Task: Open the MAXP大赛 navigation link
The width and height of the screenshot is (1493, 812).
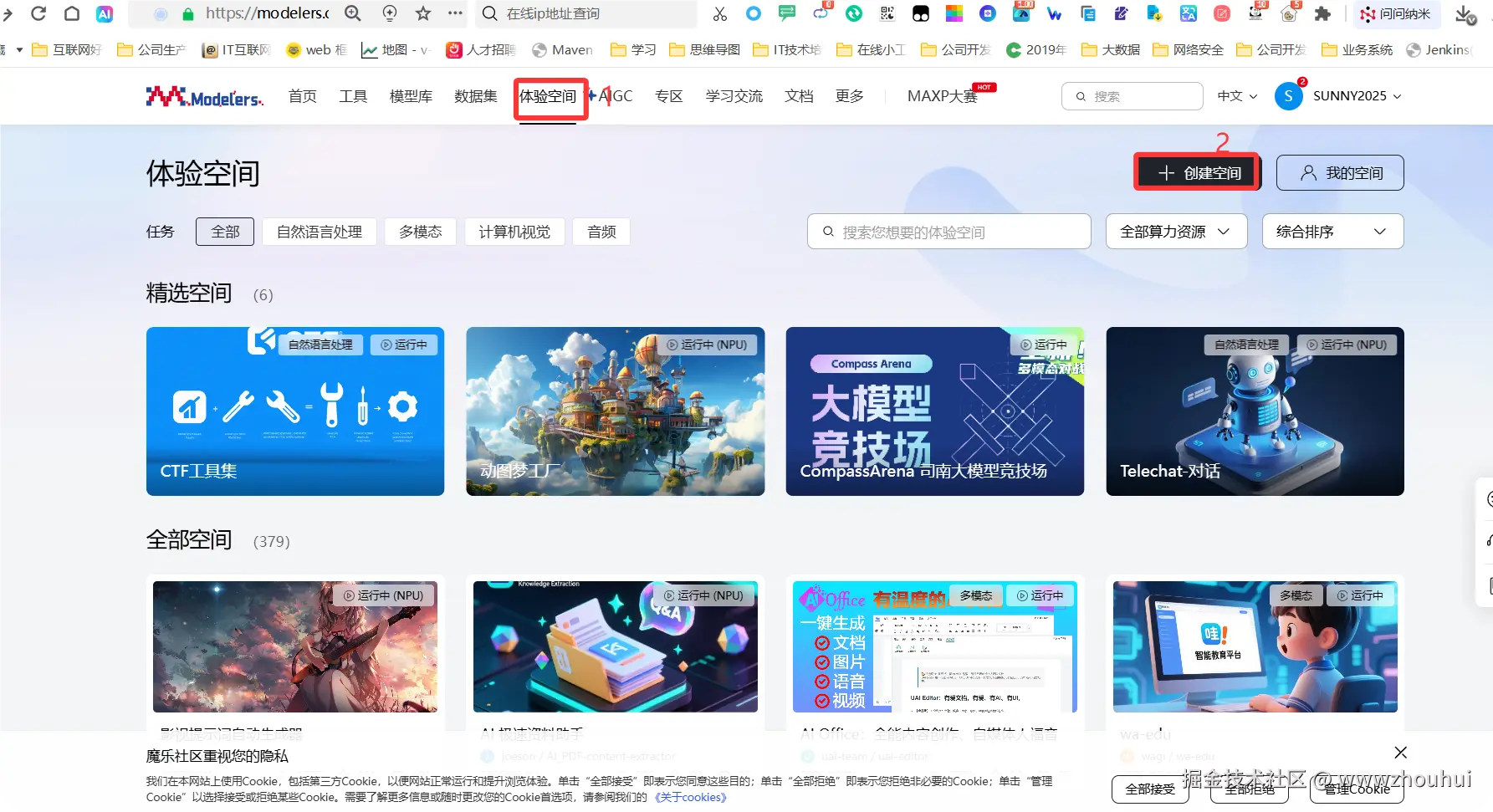Action: 943,96
